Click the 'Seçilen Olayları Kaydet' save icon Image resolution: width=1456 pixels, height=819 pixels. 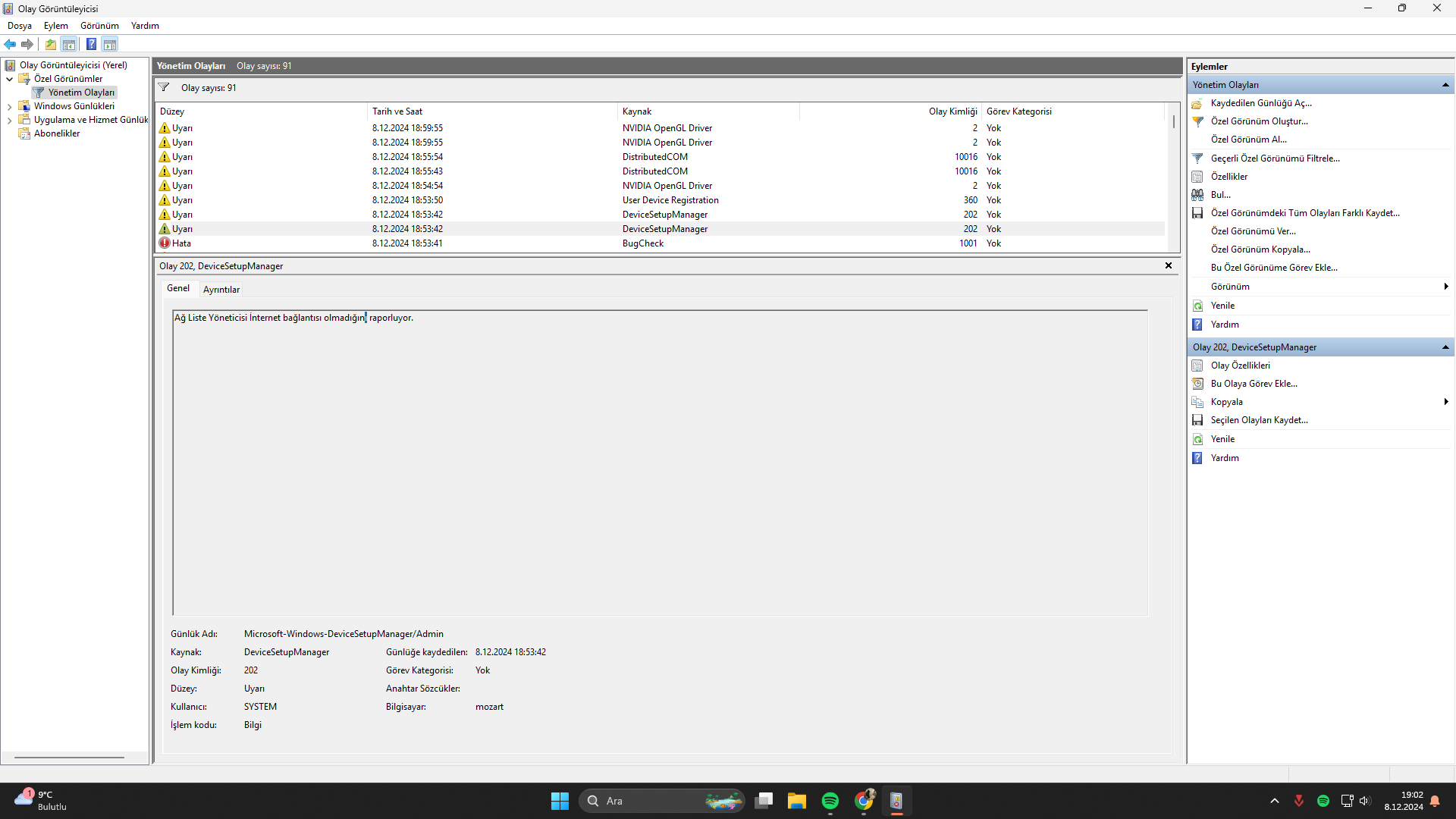[1197, 420]
